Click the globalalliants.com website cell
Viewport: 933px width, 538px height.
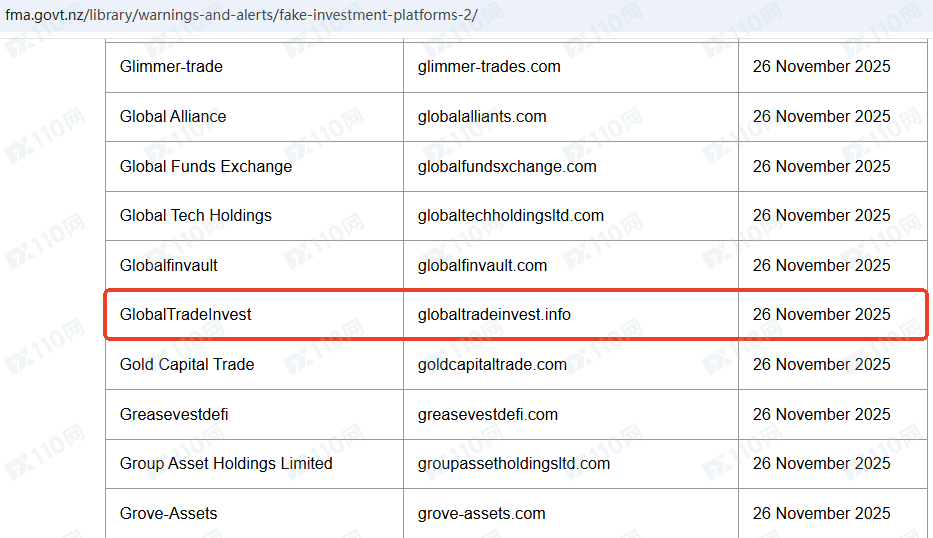click(482, 116)
